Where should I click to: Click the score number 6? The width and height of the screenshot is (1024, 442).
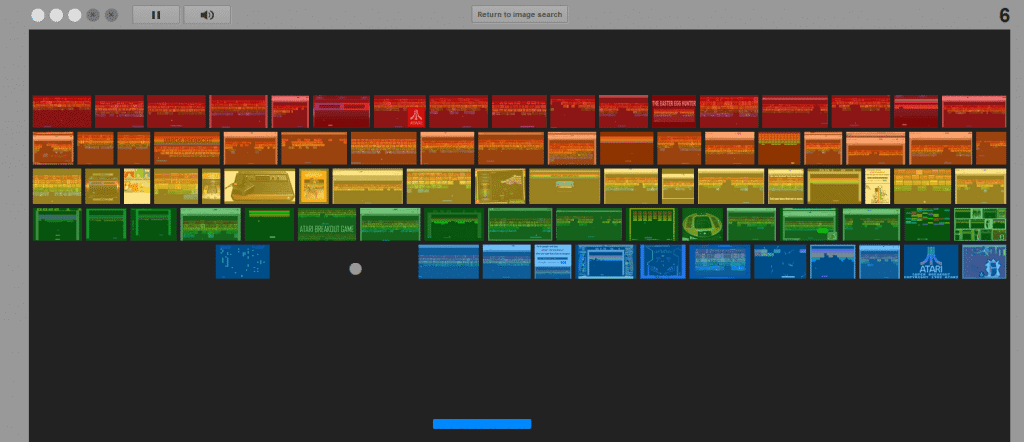tap(1004, 16)
